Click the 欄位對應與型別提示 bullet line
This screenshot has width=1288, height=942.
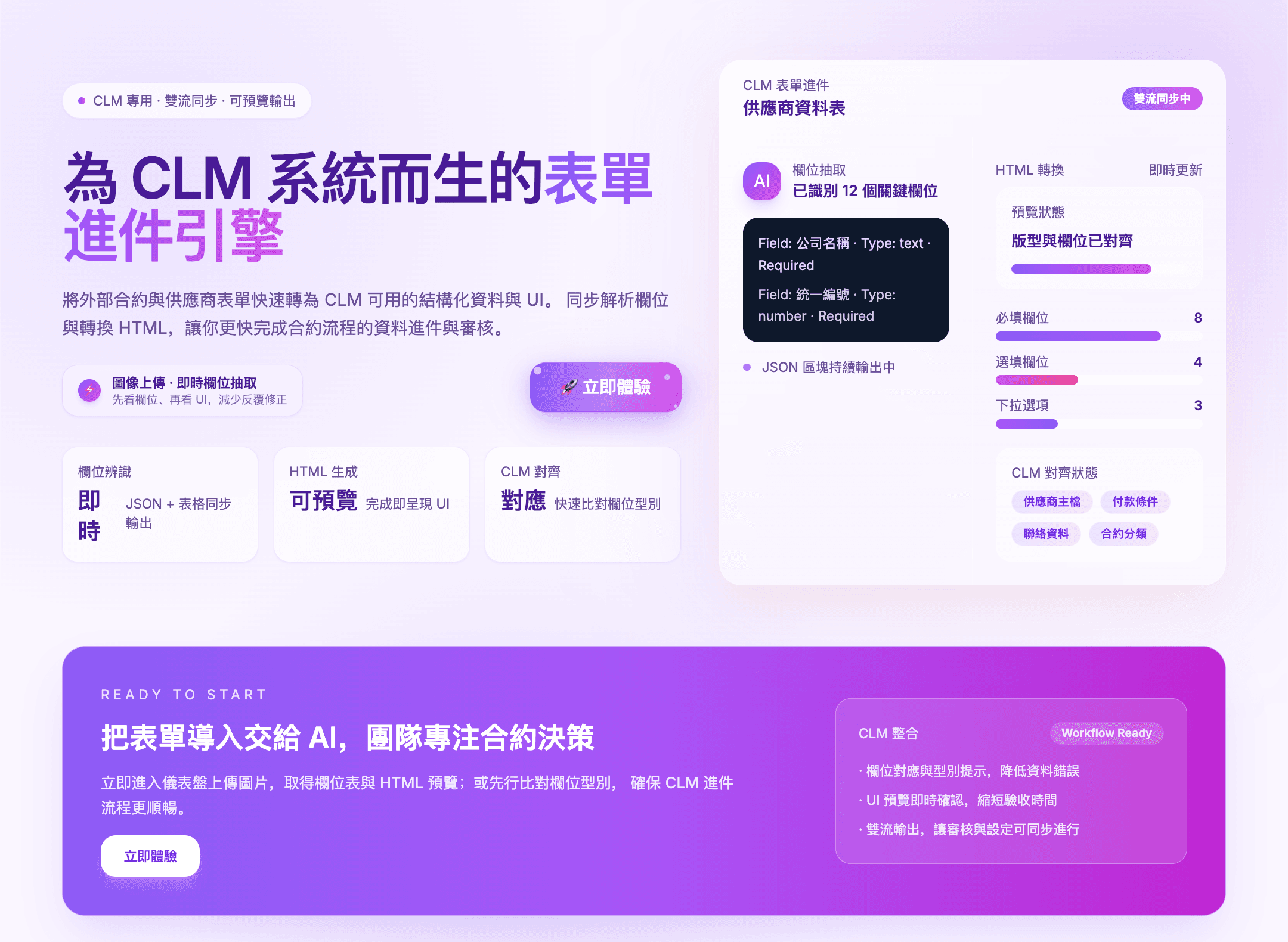click(x=970, y=771)
